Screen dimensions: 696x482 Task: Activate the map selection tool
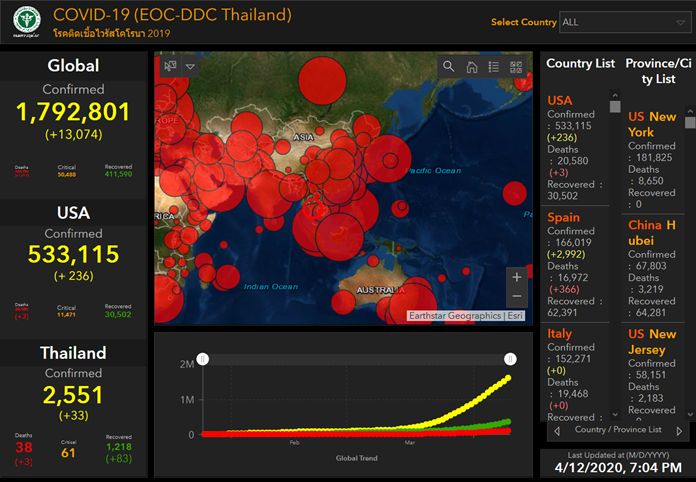click(170, 66)
